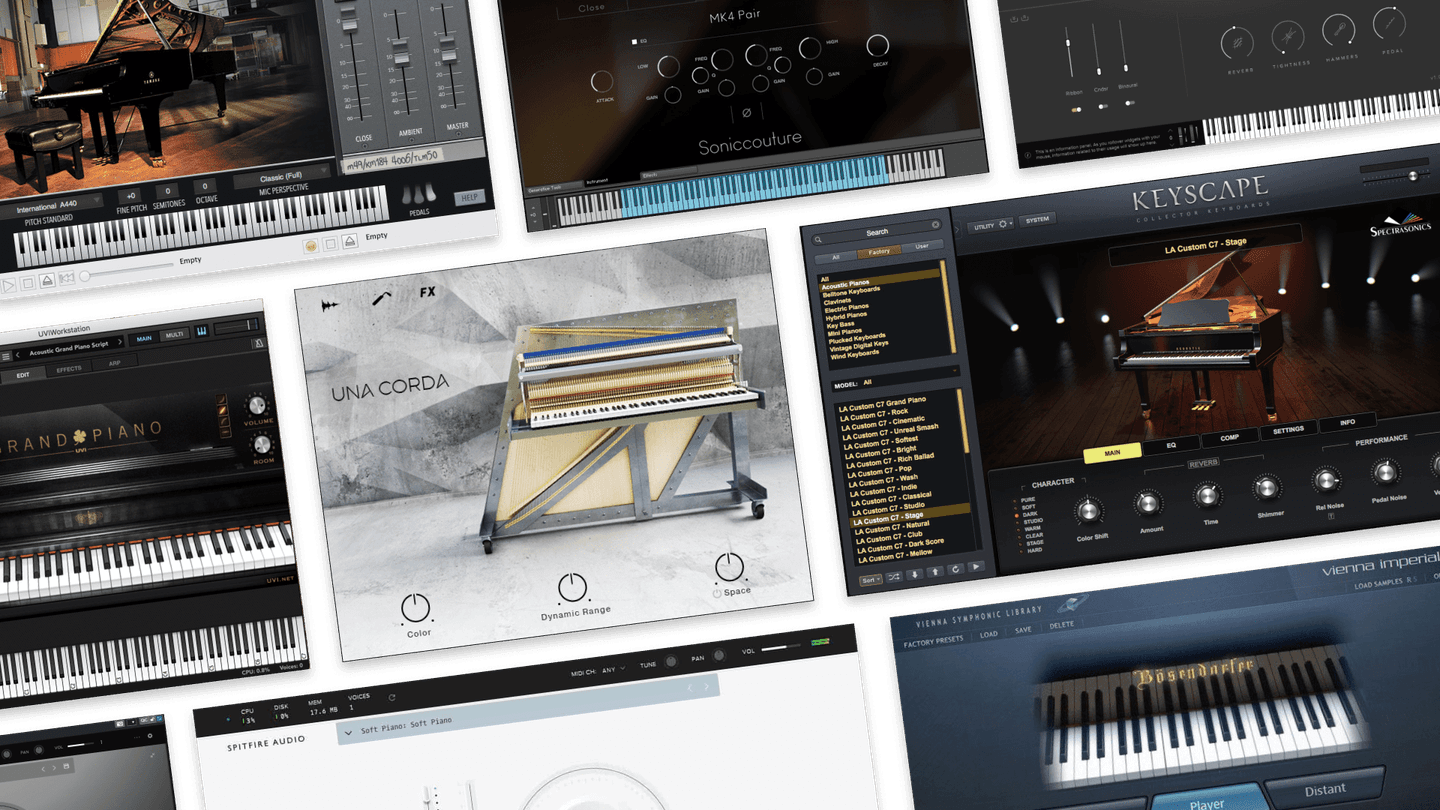Collapse the Keyscape browser with the side chevron
The image size is (1440, 810).
(x=957, y=230)
